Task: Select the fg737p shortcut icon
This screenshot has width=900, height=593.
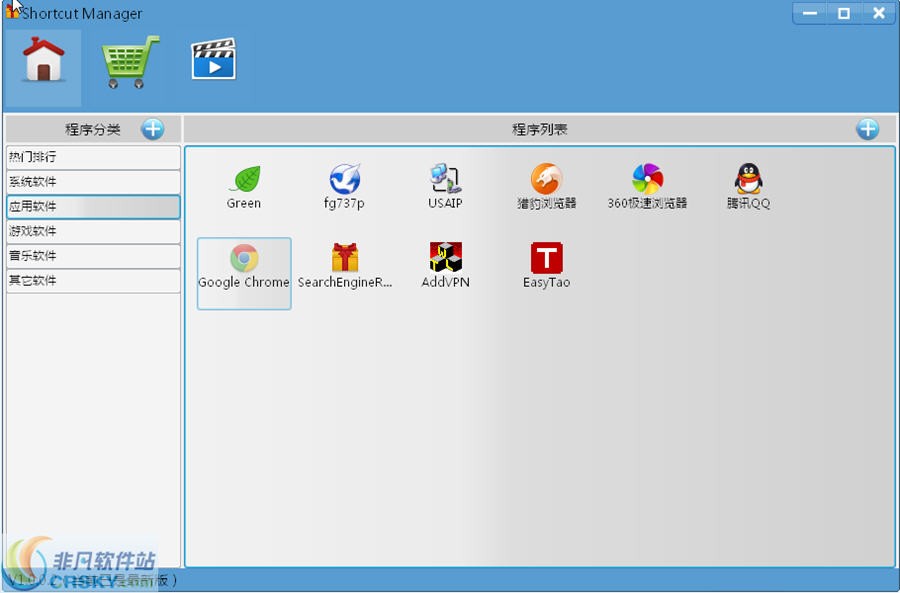Action: click(x=344, y=182)
